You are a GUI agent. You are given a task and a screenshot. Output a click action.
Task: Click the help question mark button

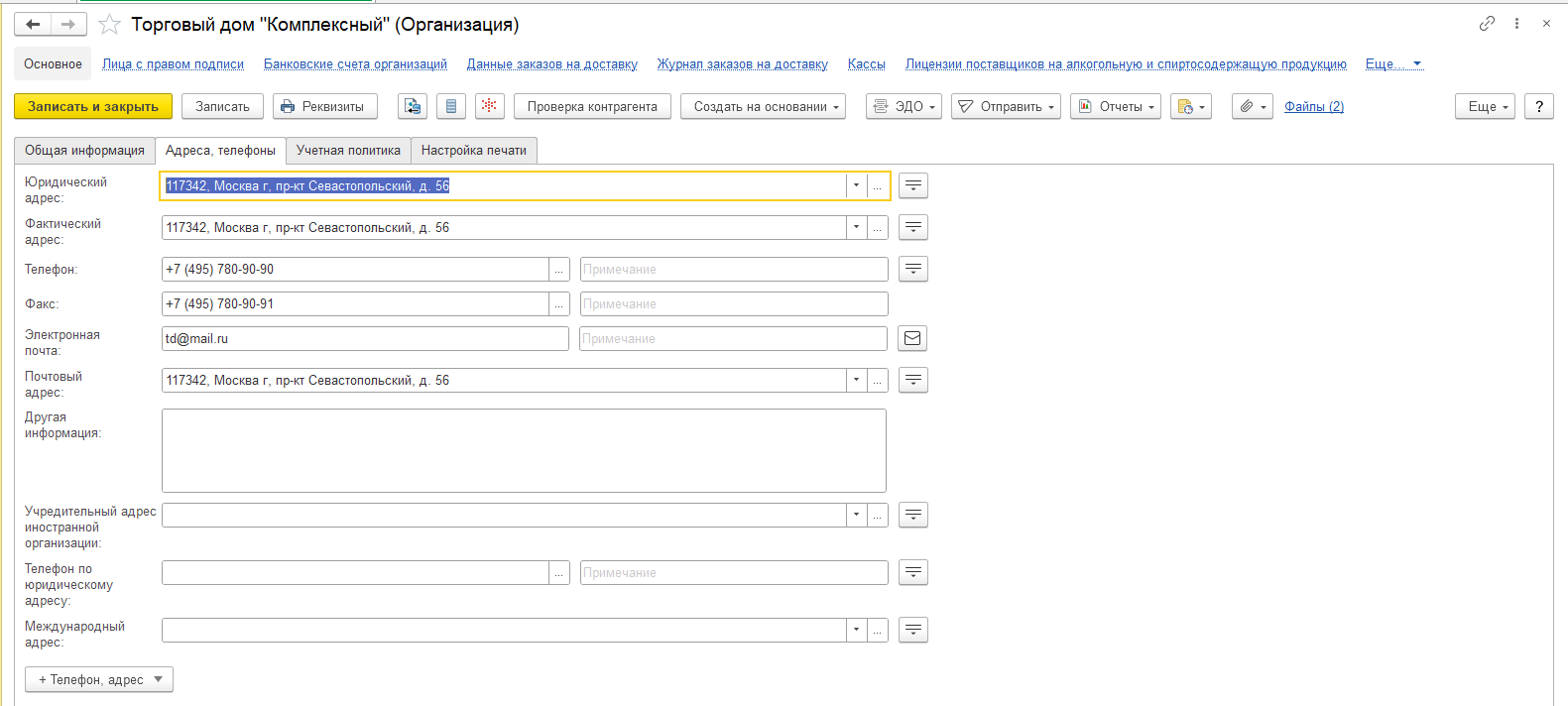(1538, 106)
